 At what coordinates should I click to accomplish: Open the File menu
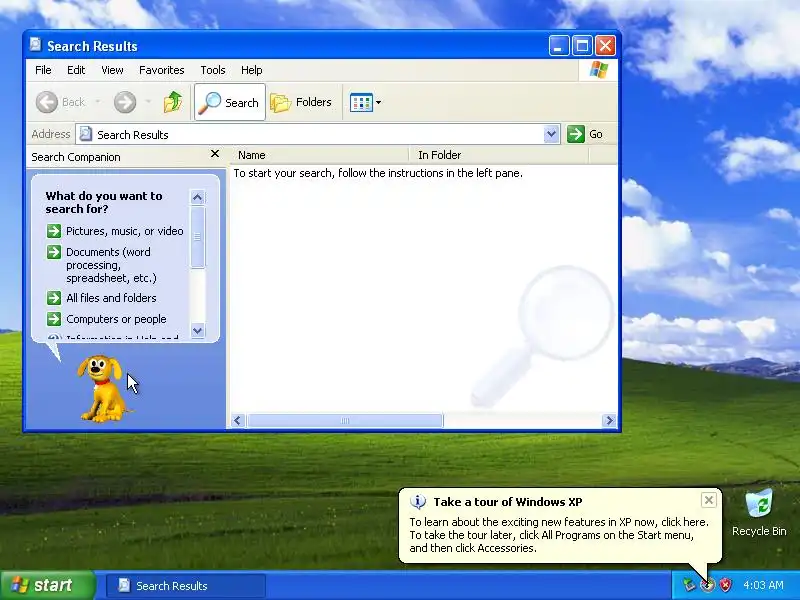43,70
